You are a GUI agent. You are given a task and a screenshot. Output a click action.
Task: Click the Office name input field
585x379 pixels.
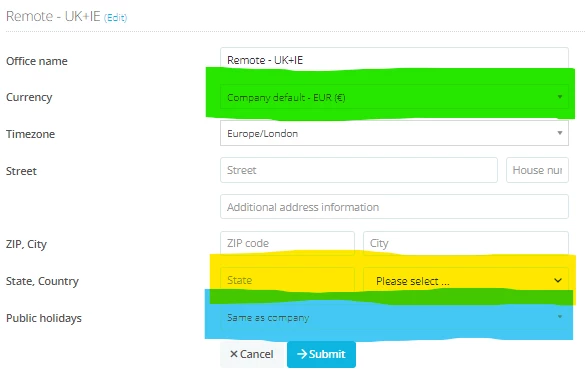[x=394, y=60]
